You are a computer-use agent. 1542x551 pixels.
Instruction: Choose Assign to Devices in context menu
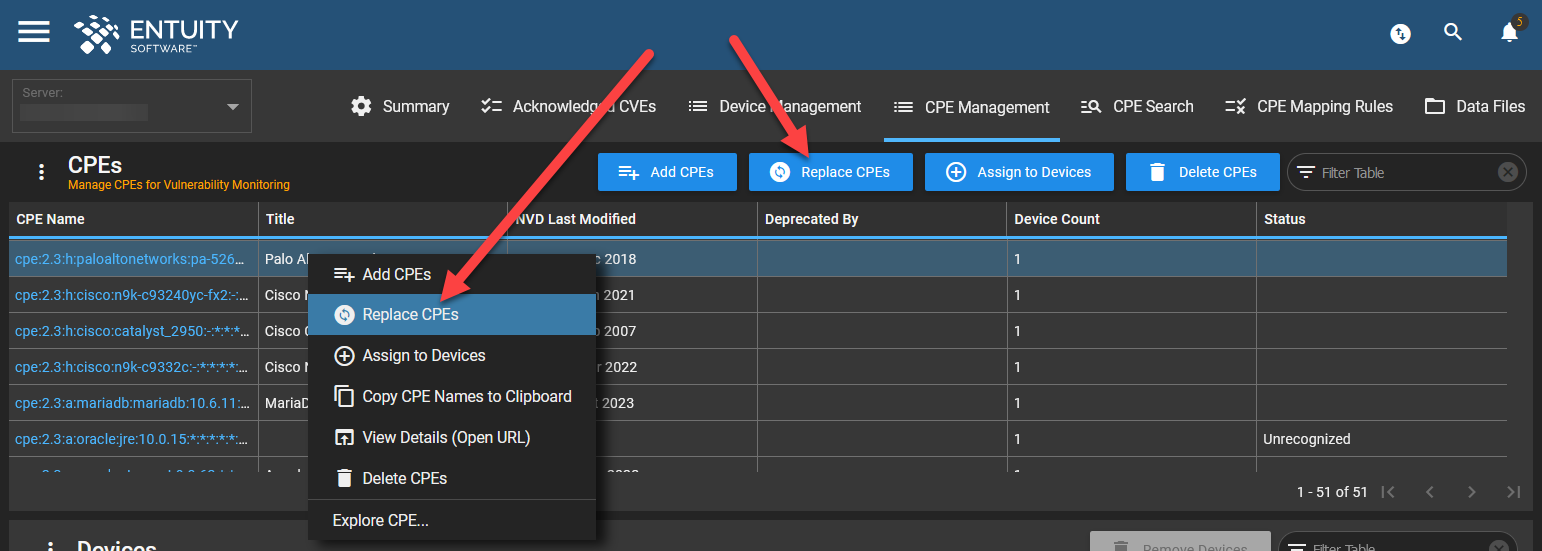452,355
